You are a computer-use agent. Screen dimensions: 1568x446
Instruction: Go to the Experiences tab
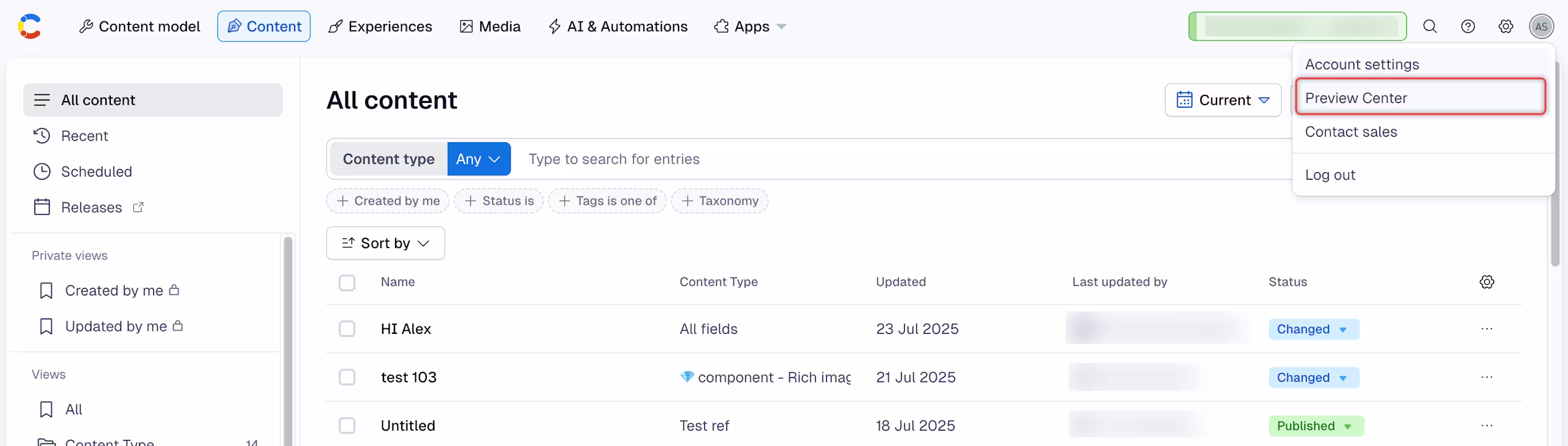[380, 26]
